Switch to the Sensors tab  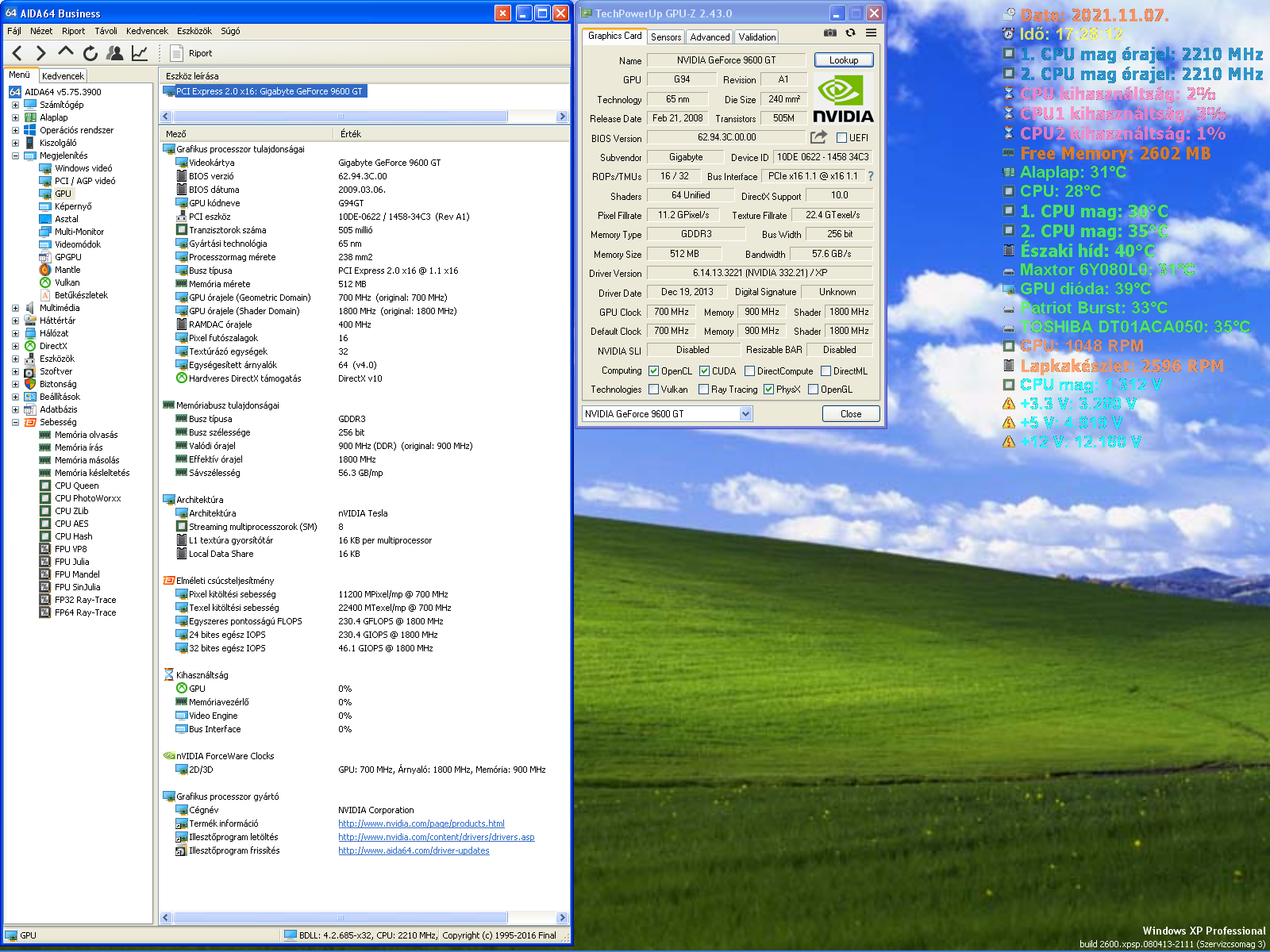tap(666, 37)
